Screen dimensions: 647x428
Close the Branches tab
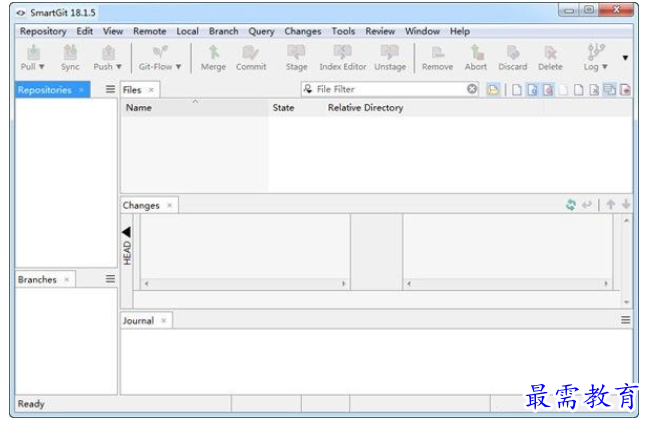tap(67, 279)
